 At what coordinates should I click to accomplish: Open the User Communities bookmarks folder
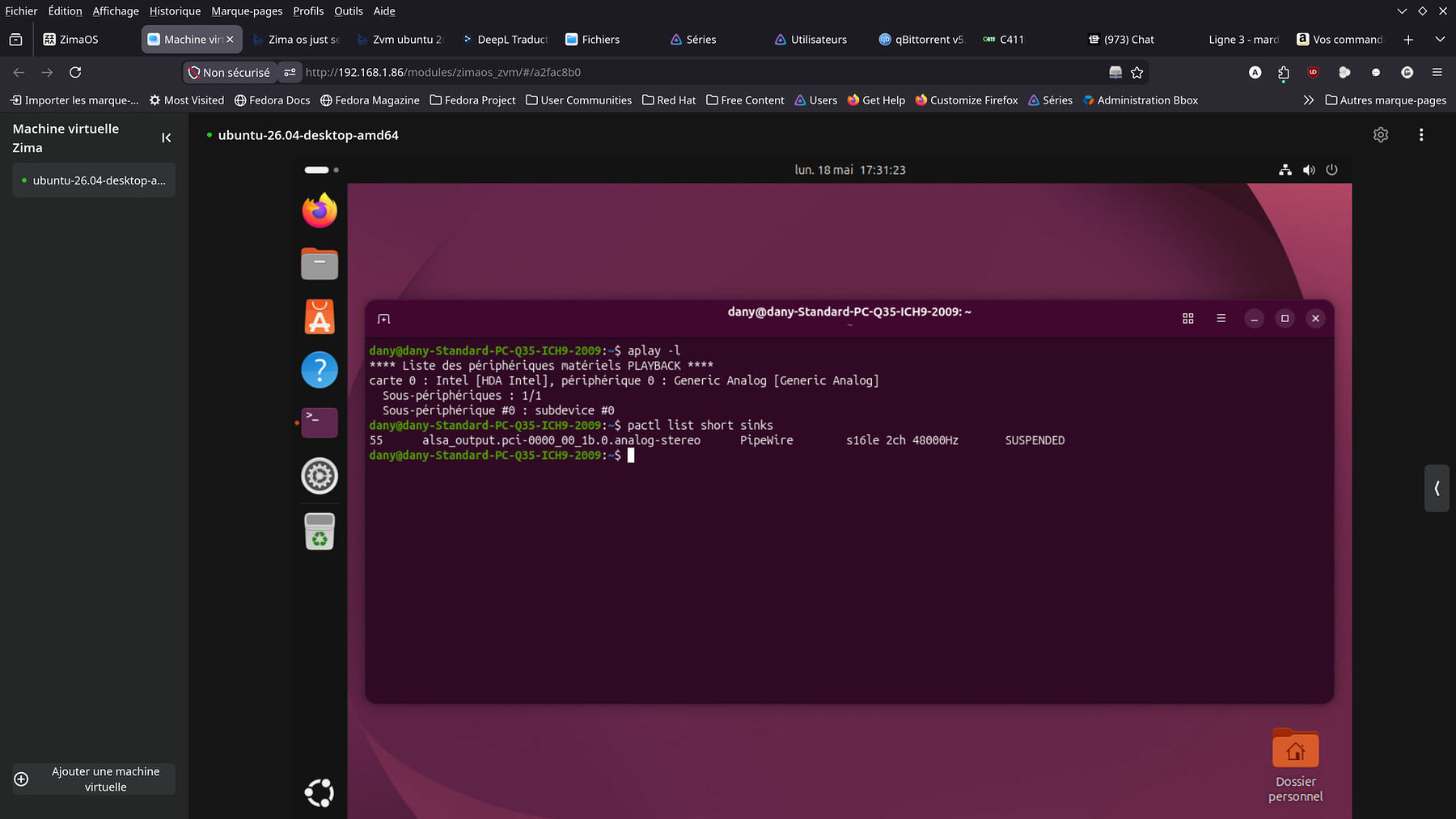click(578, 100)
